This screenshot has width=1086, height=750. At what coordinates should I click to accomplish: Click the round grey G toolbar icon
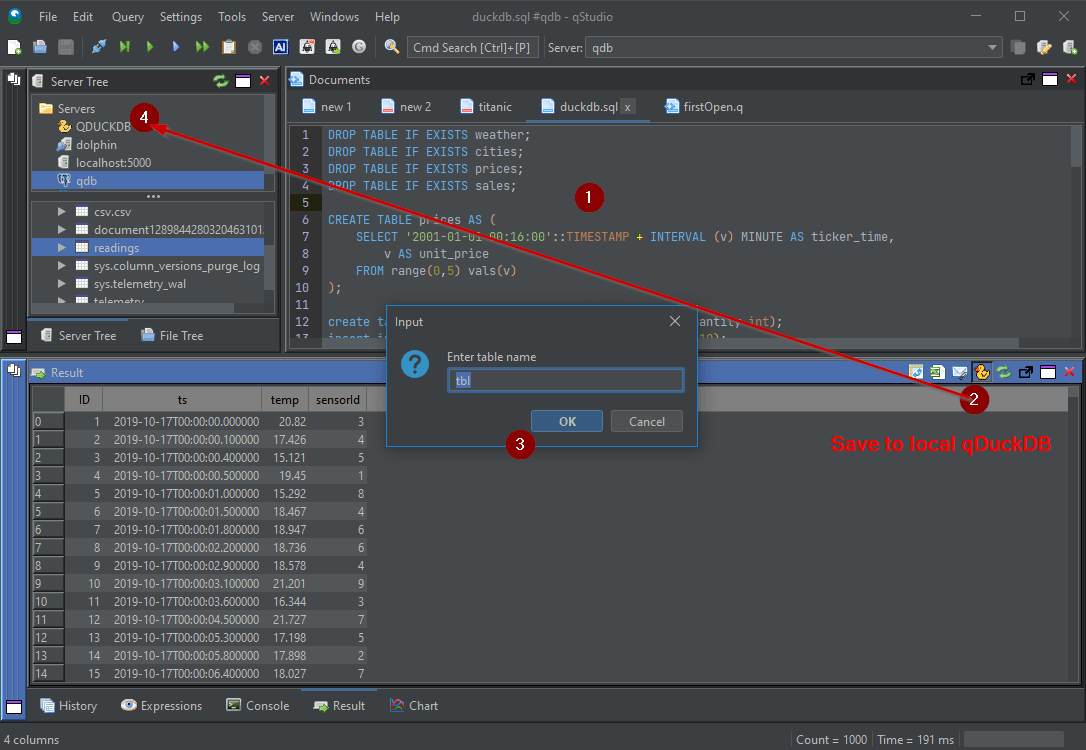[359, 47]
